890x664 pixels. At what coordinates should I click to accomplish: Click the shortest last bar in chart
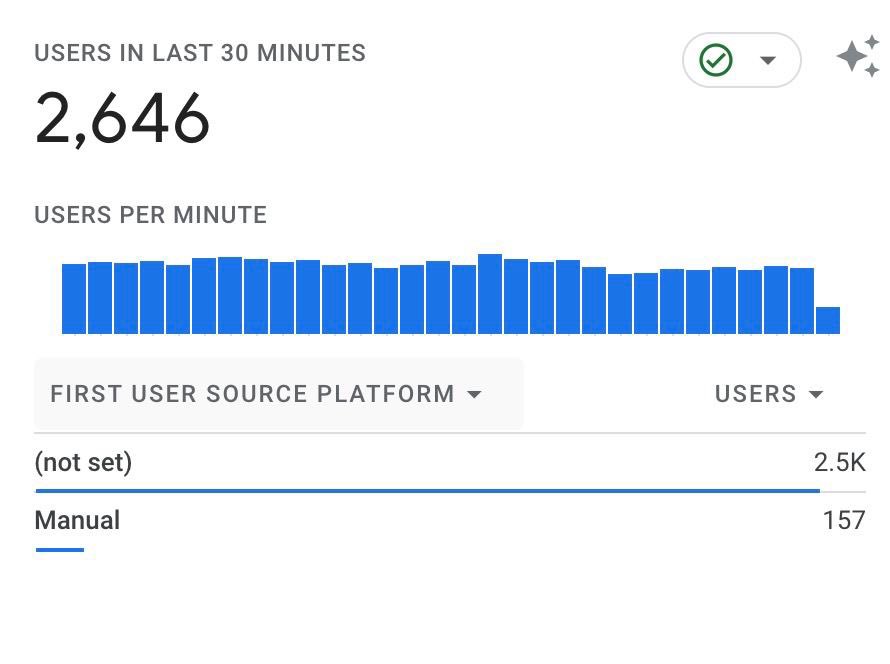828,320
